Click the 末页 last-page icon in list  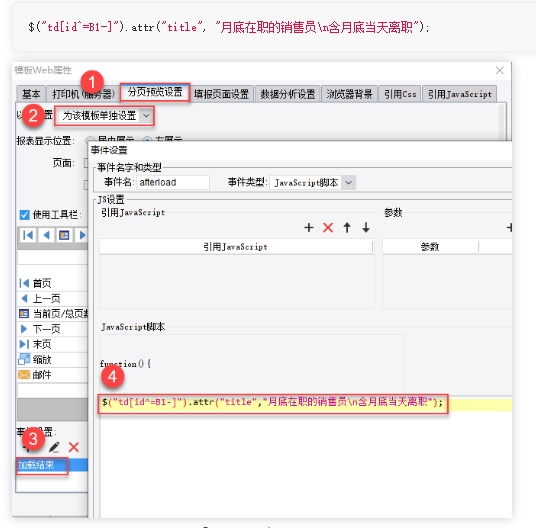pos(24,344)
